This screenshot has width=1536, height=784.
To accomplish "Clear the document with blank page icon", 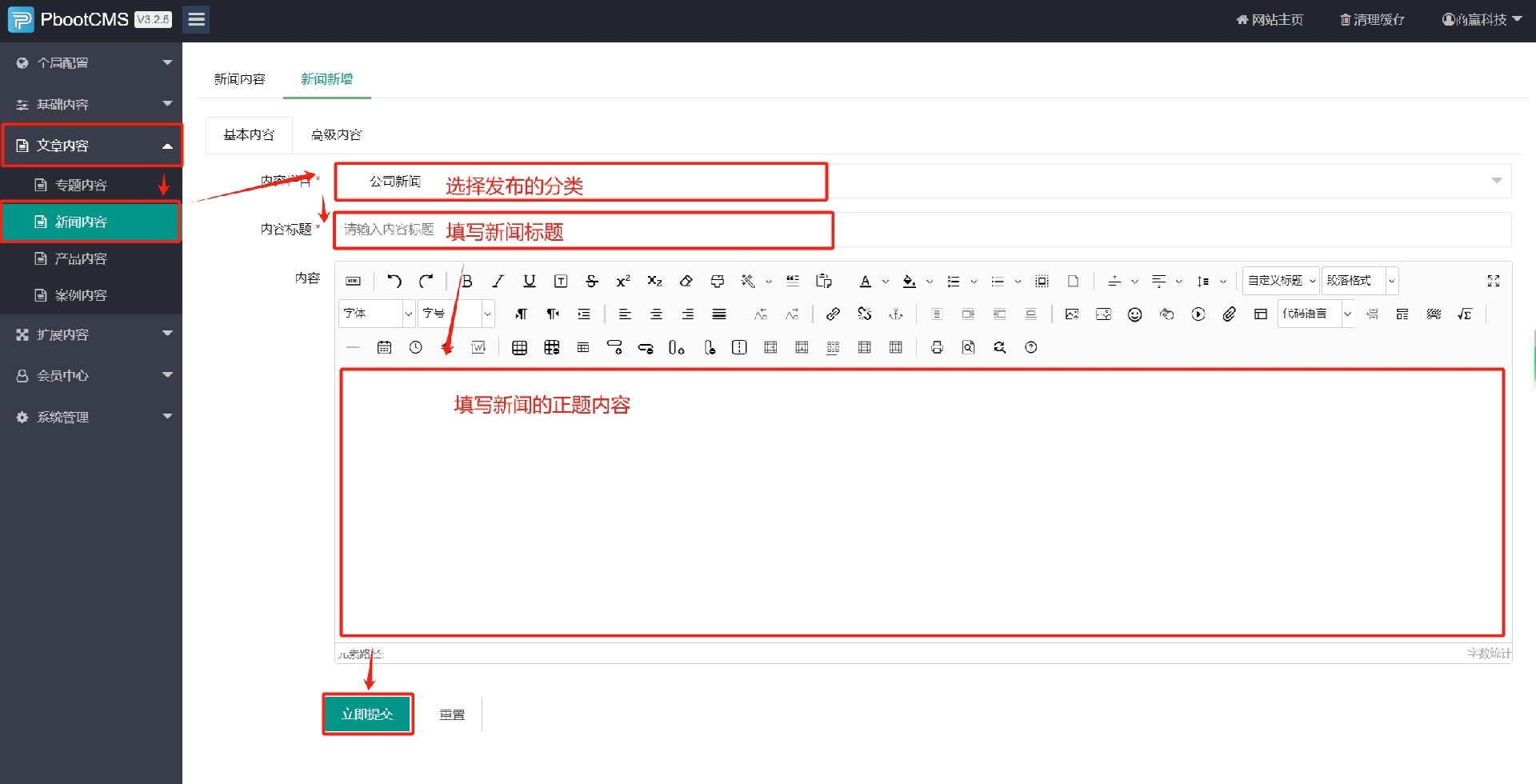I will point(1074,281).
